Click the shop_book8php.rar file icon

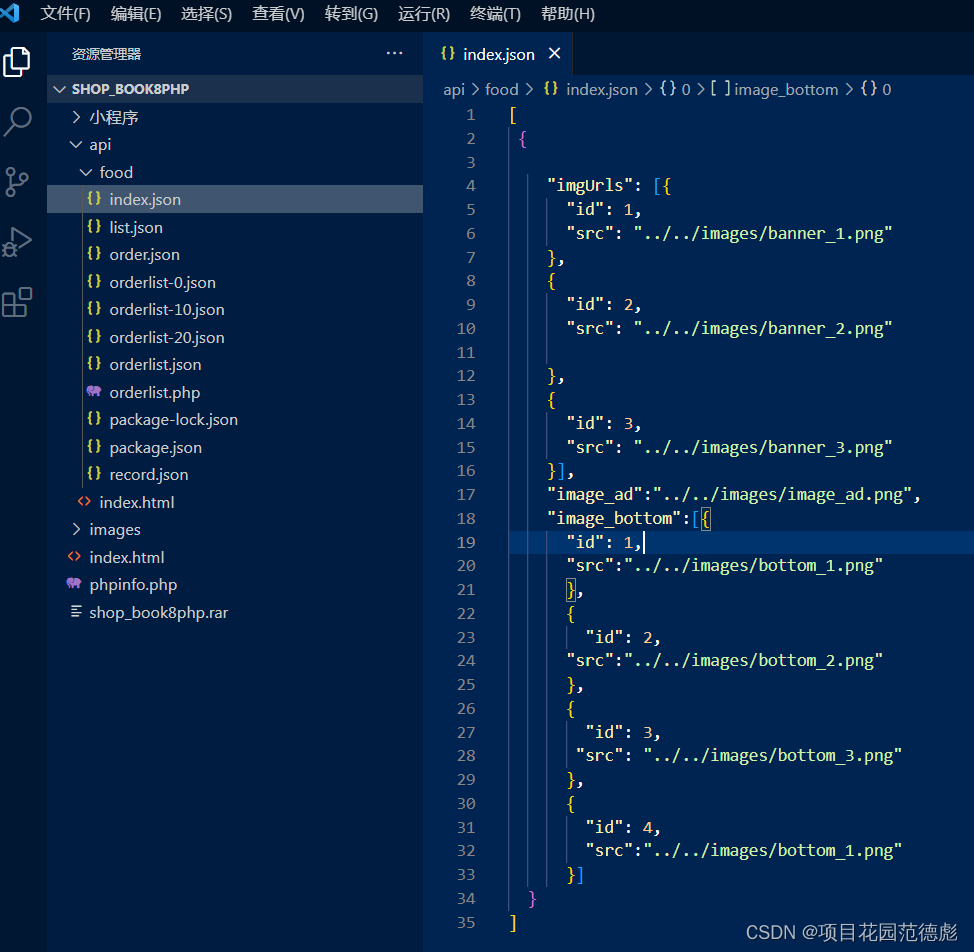coord(76,612)
